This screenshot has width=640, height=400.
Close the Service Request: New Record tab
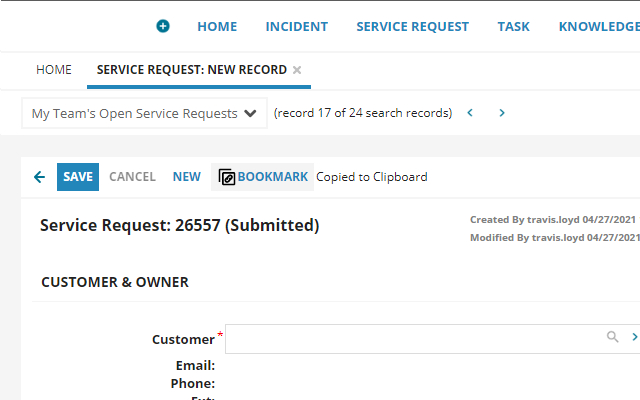(297, 70)
